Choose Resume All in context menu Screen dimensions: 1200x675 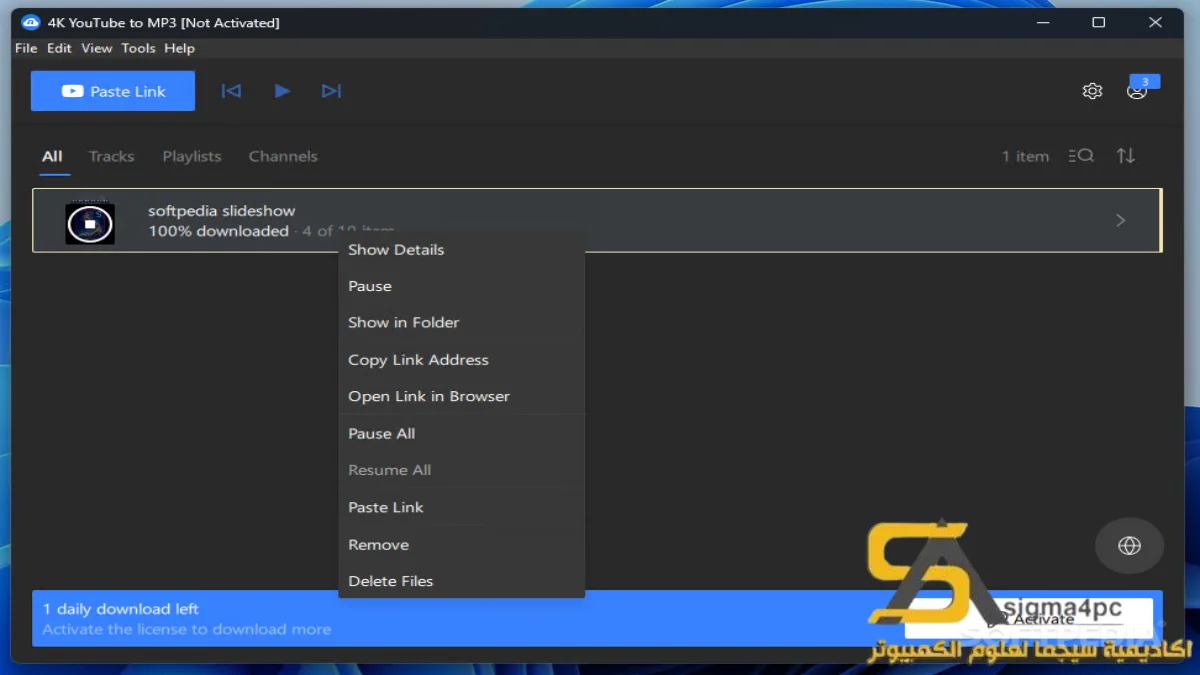(461, 470)
